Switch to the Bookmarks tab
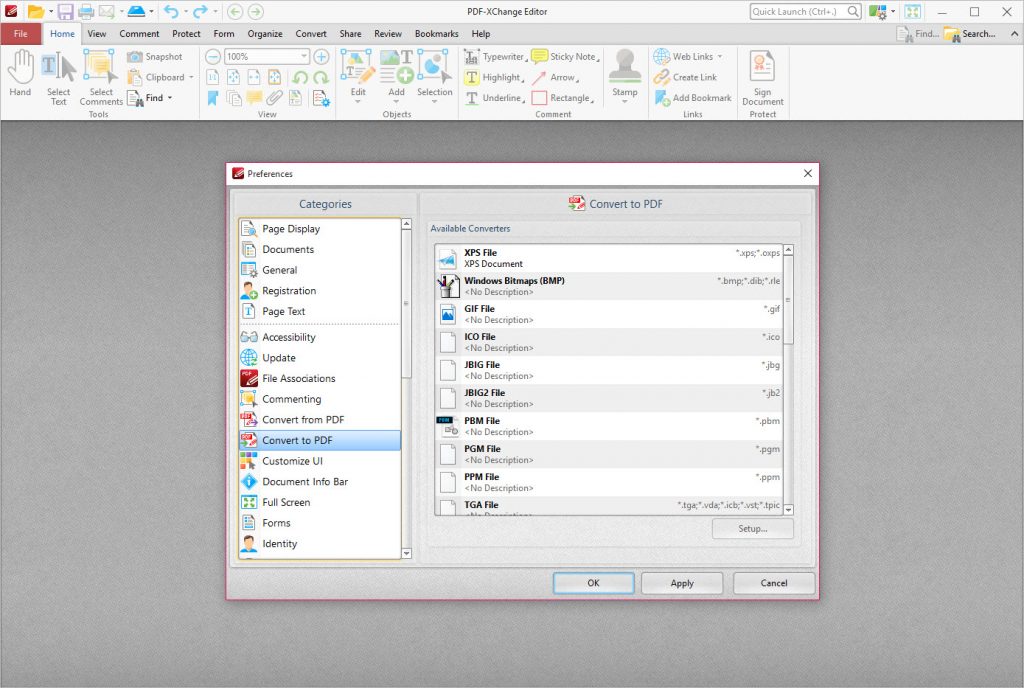This screenshot has width=1024, height=688. (x=436, y=34)
